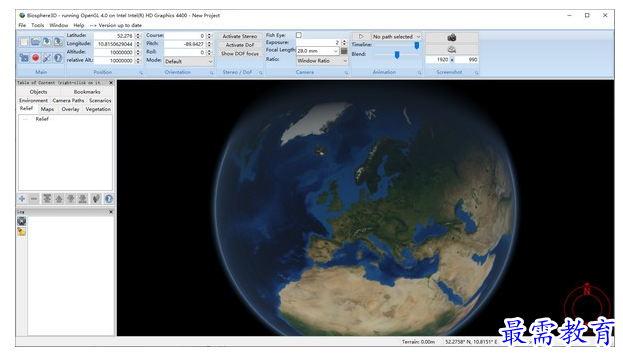Click the Show DOF focus button

(240, 54)
